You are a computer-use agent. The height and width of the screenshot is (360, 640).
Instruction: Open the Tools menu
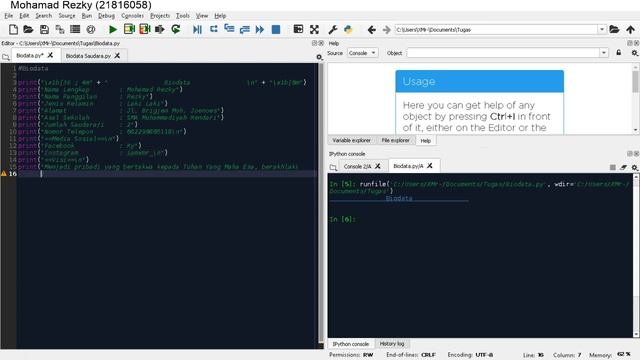point(182,16)
